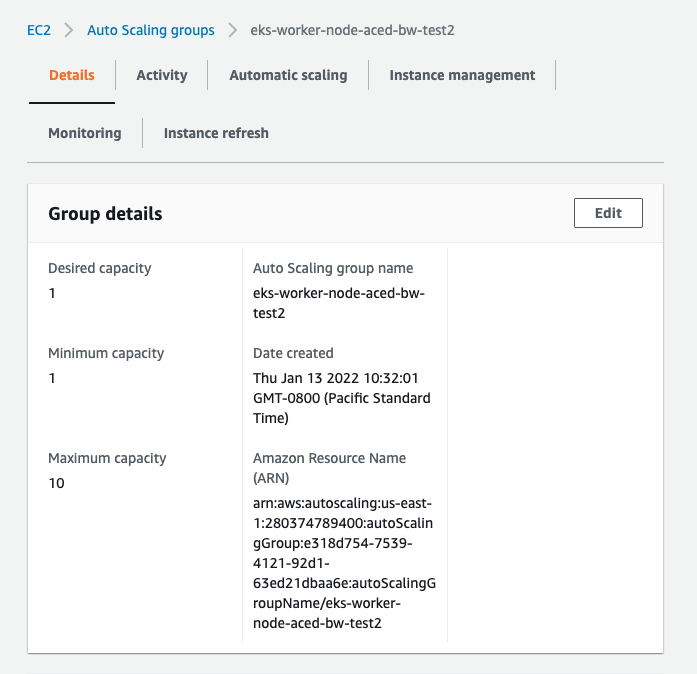The image size is (697, 674).
Task: Click the Edit button in Group details
Action: click(608, 213)
